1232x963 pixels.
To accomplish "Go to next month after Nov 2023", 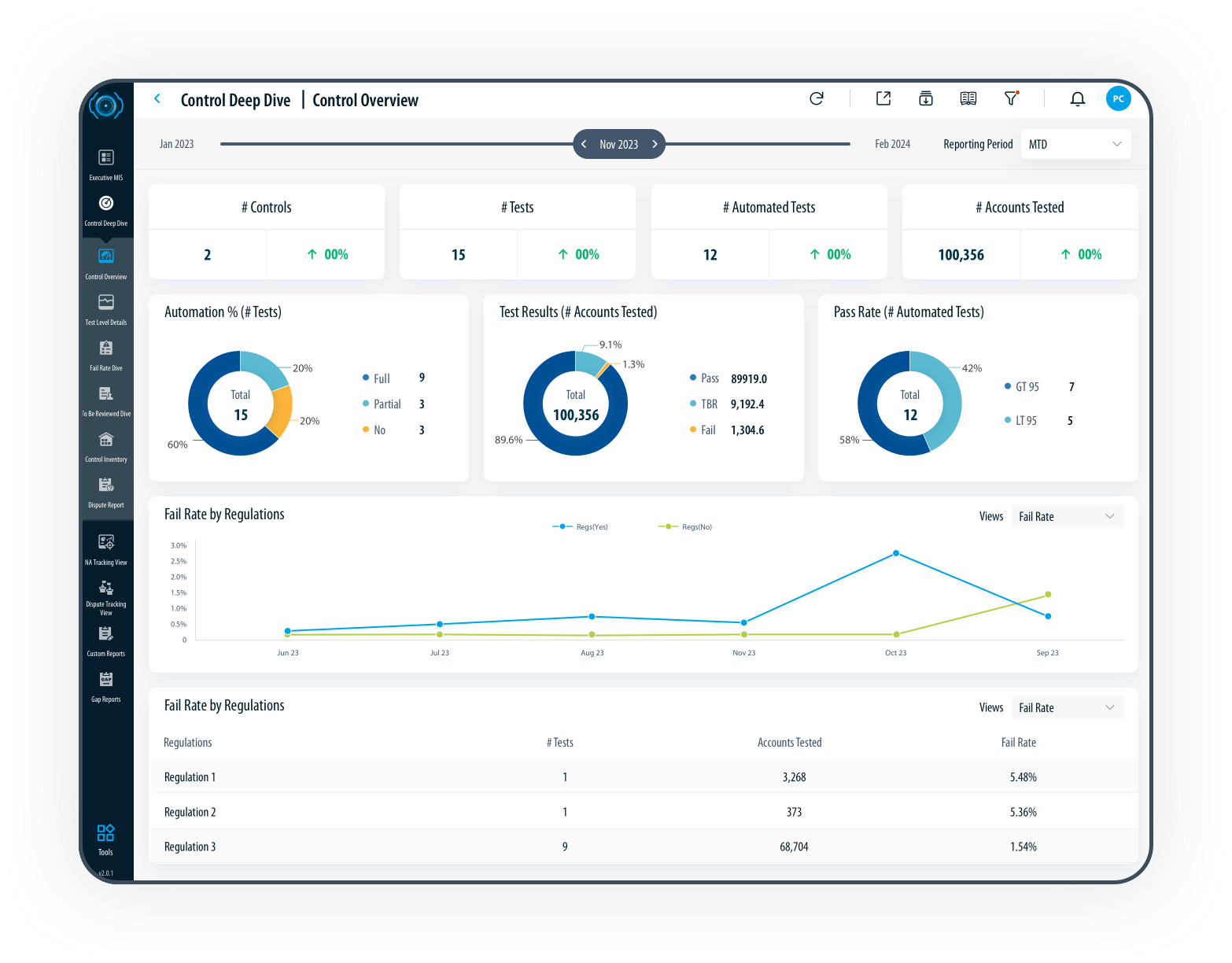I will 655,144.
